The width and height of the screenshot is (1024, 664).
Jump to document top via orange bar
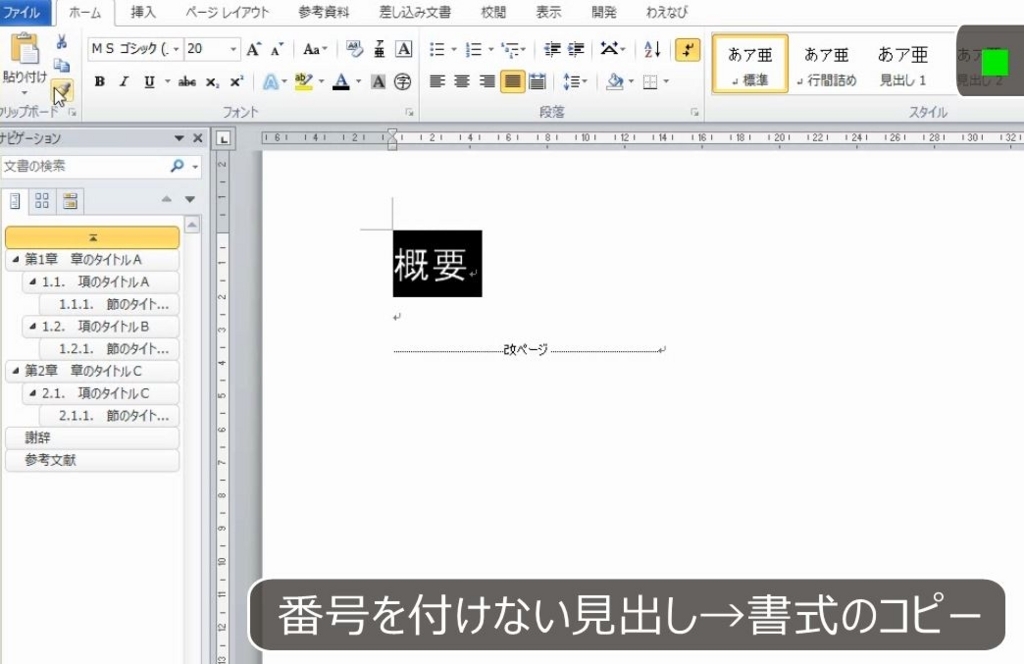[92, 238]
